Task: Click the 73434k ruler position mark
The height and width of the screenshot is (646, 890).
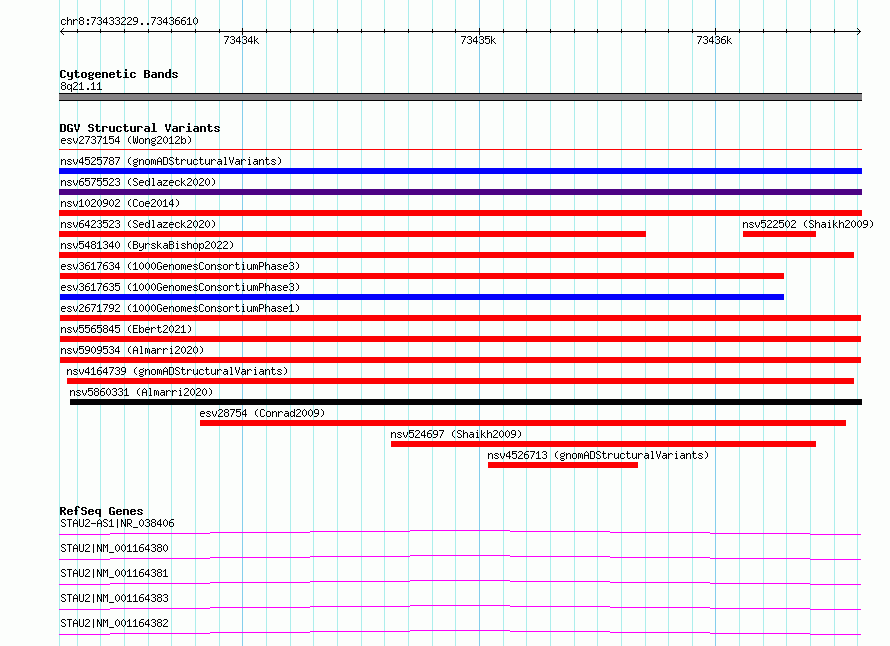Action: pos(241,40)
